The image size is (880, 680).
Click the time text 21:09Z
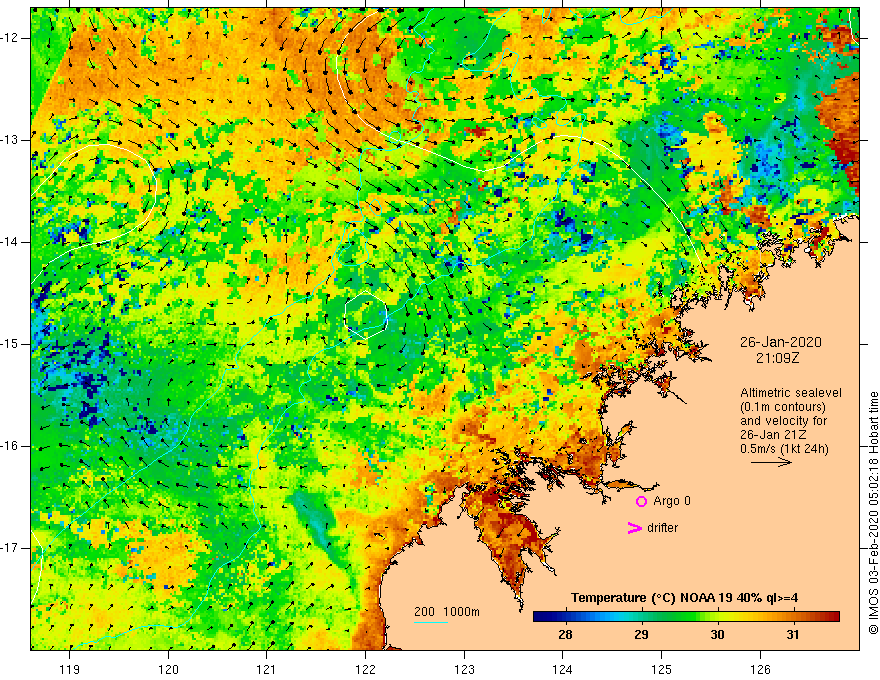[x=777, y=358]
